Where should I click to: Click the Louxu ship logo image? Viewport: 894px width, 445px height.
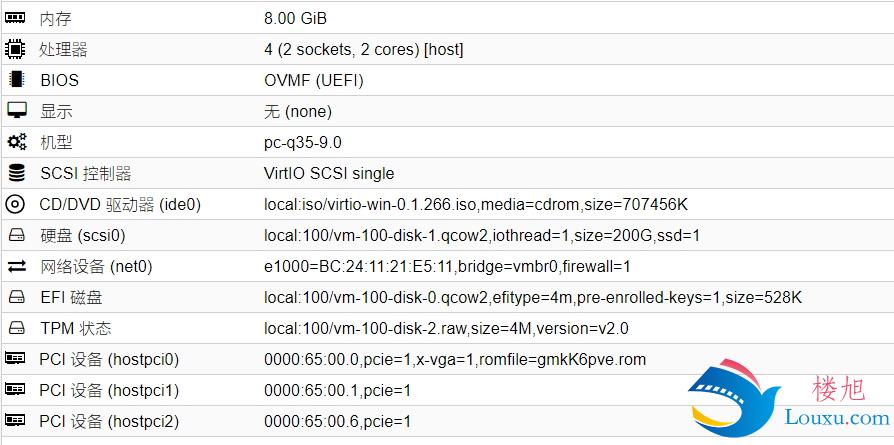(x=734, y=398)
